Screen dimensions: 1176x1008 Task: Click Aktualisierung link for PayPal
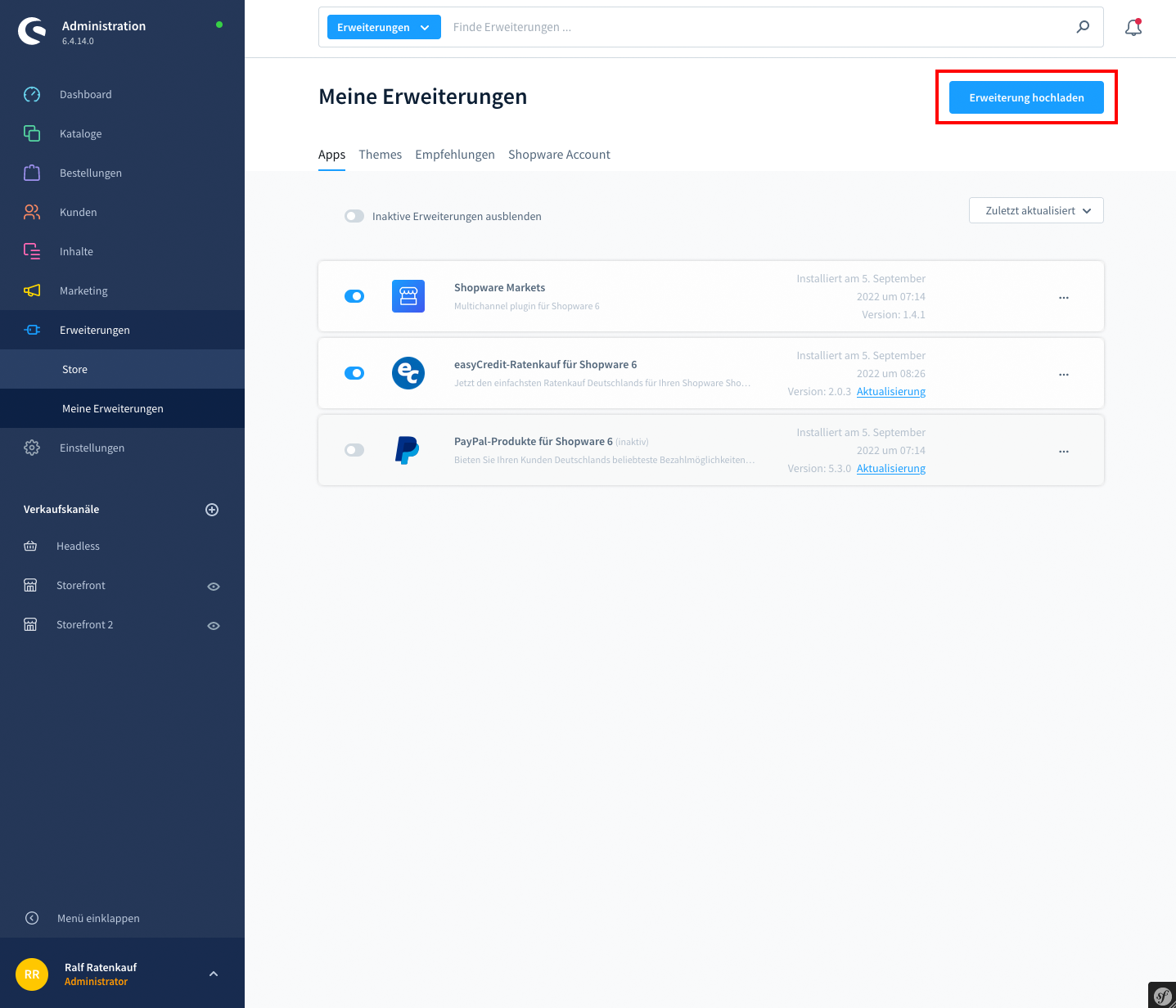pos(891,469)
